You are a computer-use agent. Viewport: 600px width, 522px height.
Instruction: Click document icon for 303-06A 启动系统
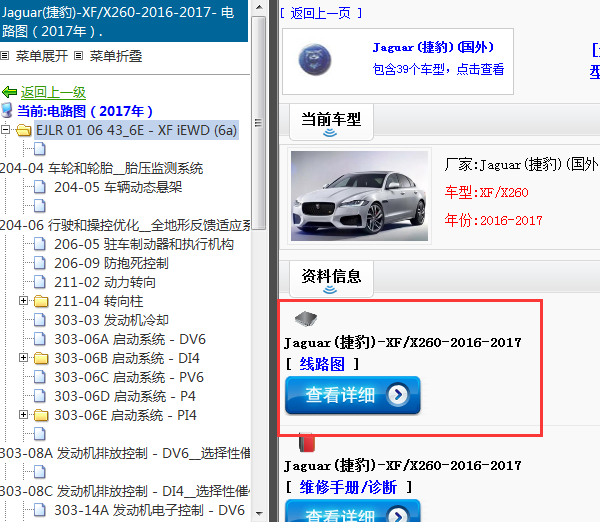pyautogui.click(x=40, y=339)
